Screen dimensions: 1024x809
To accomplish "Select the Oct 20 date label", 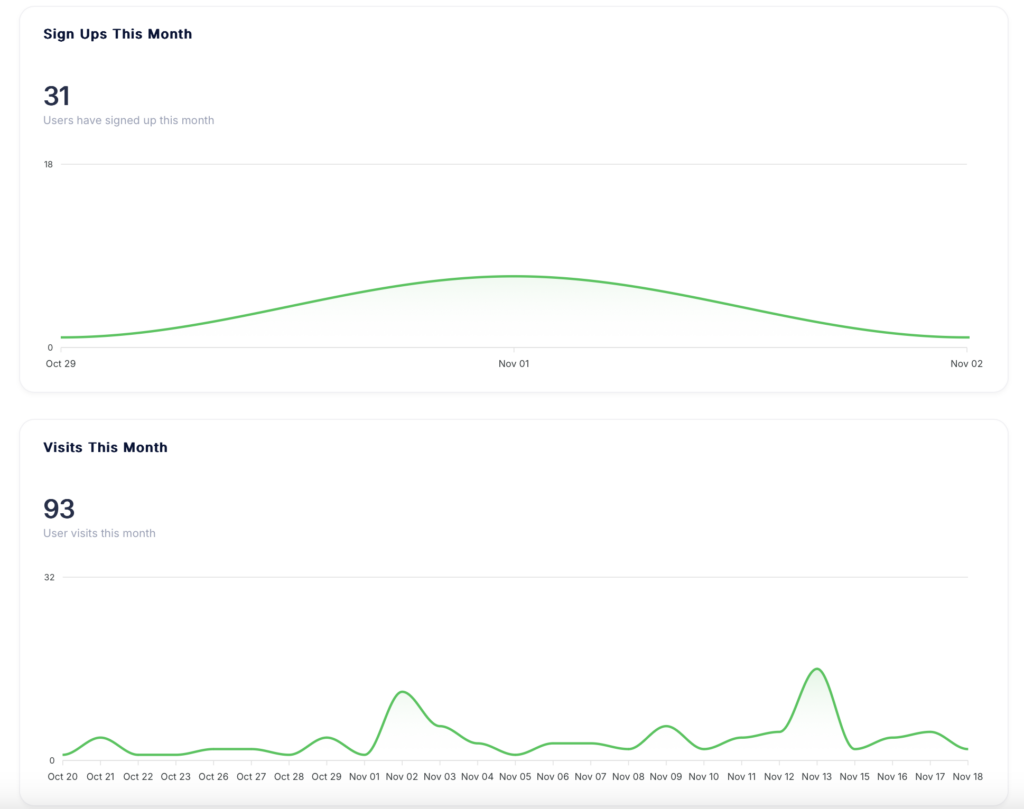I will pos(62,776).
